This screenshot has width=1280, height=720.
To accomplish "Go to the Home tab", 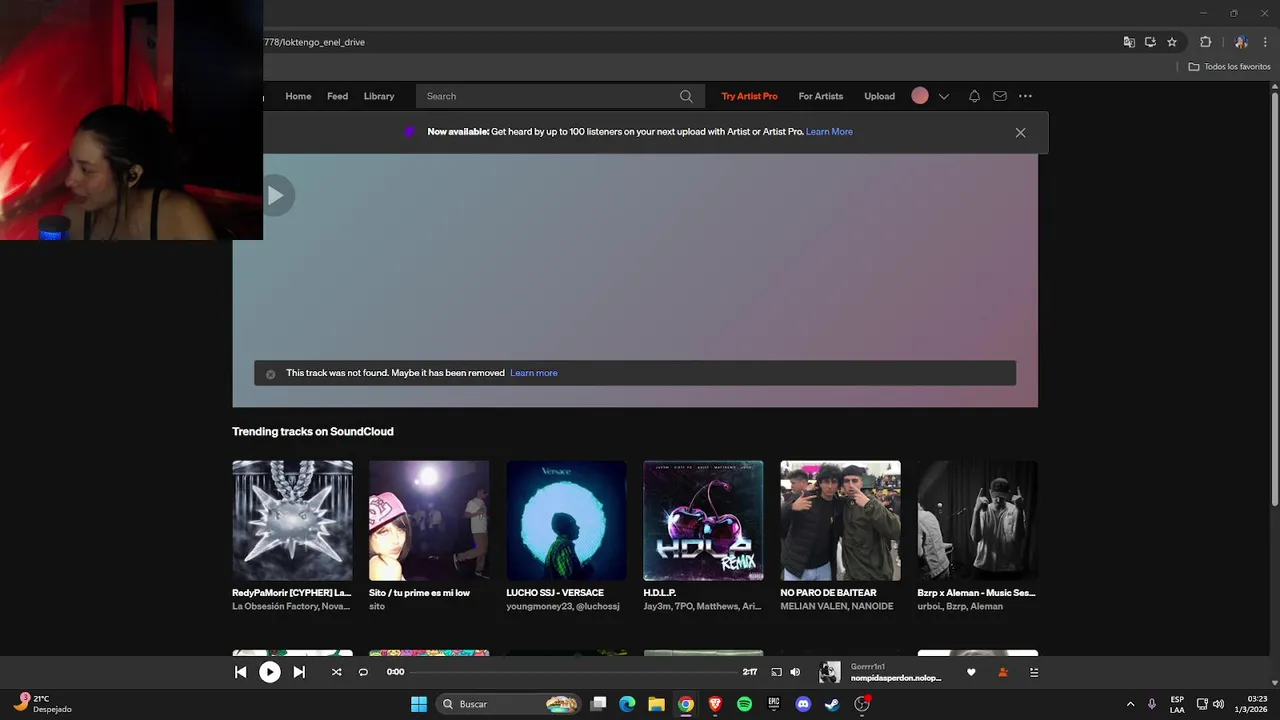I will (298, 96).
